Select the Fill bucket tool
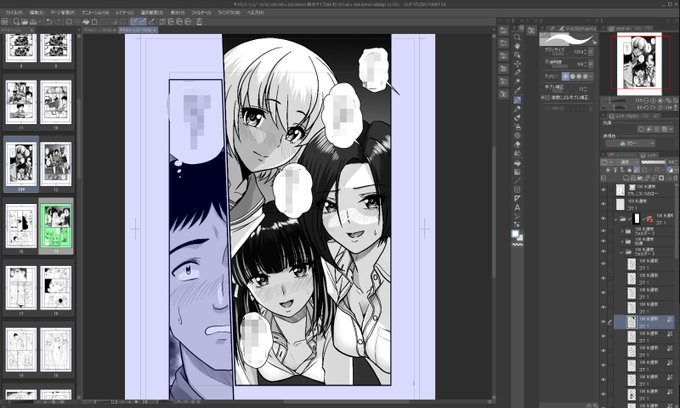The width and height of the screenshot is (680, 408). [517, 163]
